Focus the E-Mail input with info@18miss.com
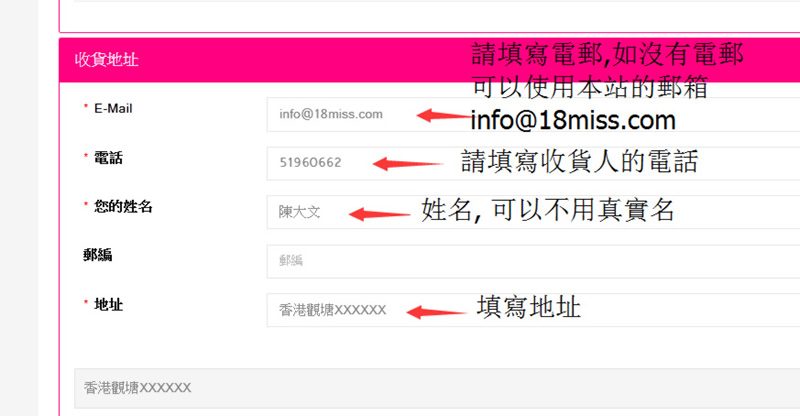The image size is (800, 416). pyautogui.click(x=533, y=114)
